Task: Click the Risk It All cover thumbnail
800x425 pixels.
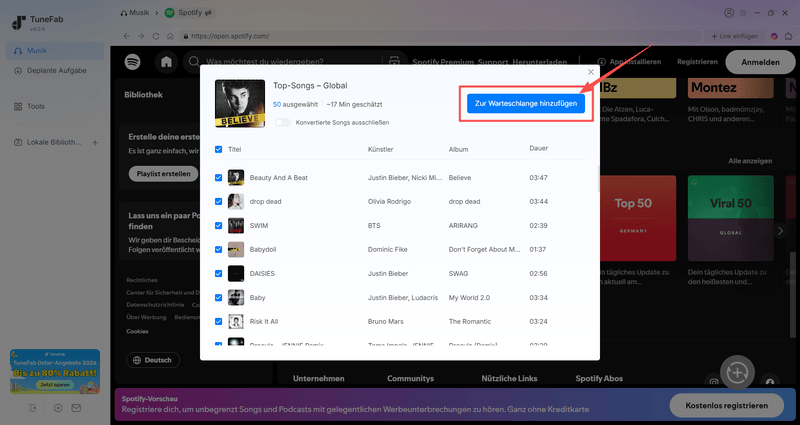Action: (236, 321)
